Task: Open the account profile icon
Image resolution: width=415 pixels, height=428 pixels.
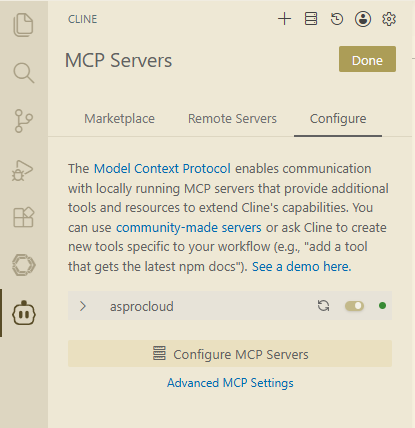Action: 363,19
